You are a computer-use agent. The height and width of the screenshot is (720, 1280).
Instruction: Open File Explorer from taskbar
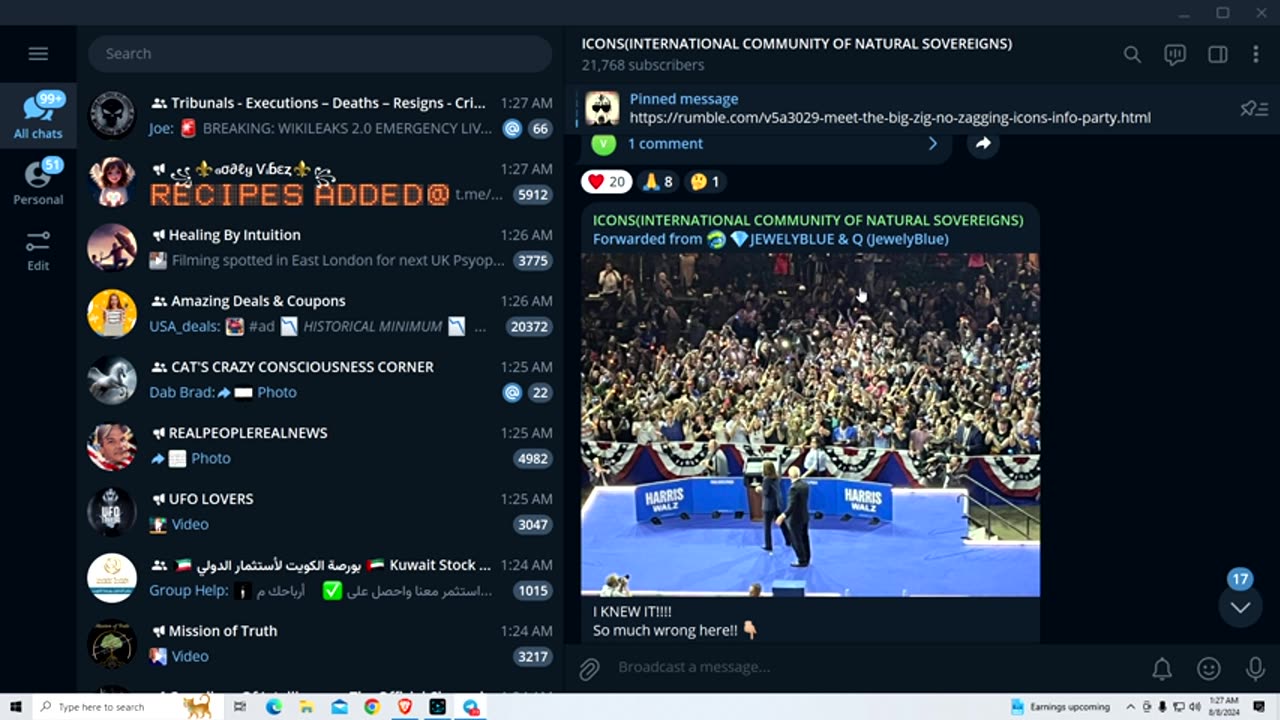[306, 707]
